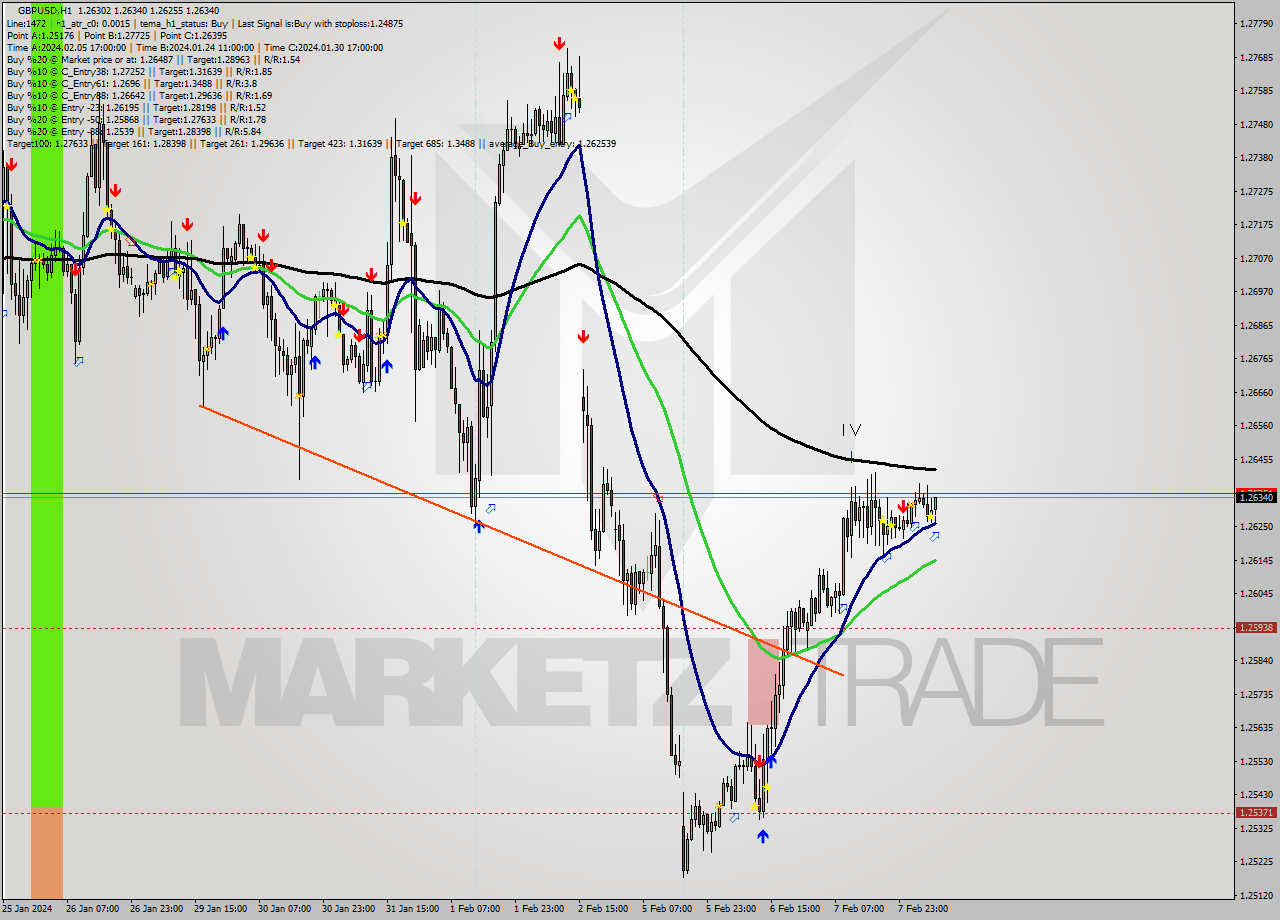Click the 1.26660 price axis label
1280x920 pixels.
pyautogui.click(x=1256, y=392)
